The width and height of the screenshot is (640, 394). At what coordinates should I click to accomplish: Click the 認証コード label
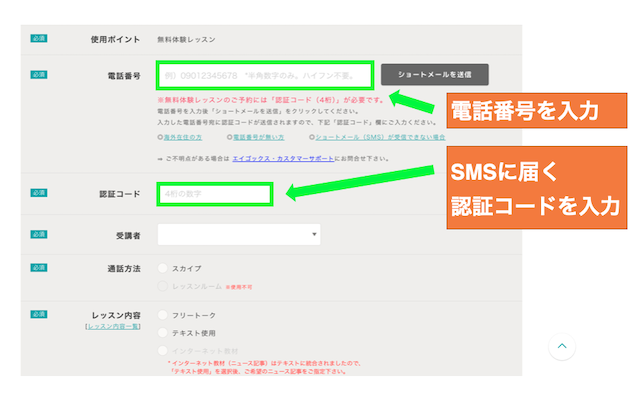(x=120, y=194)
